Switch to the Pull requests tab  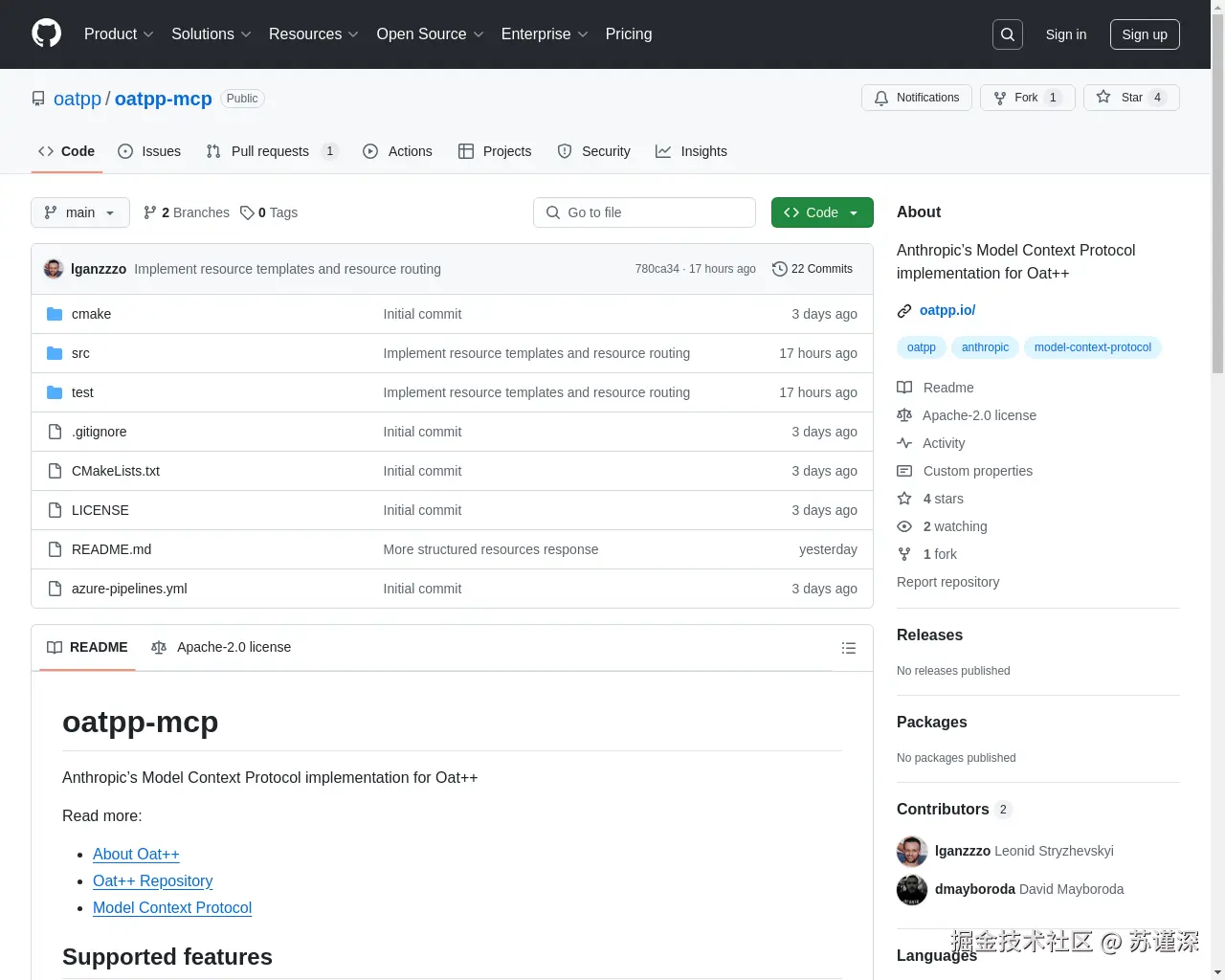[271, 151]
